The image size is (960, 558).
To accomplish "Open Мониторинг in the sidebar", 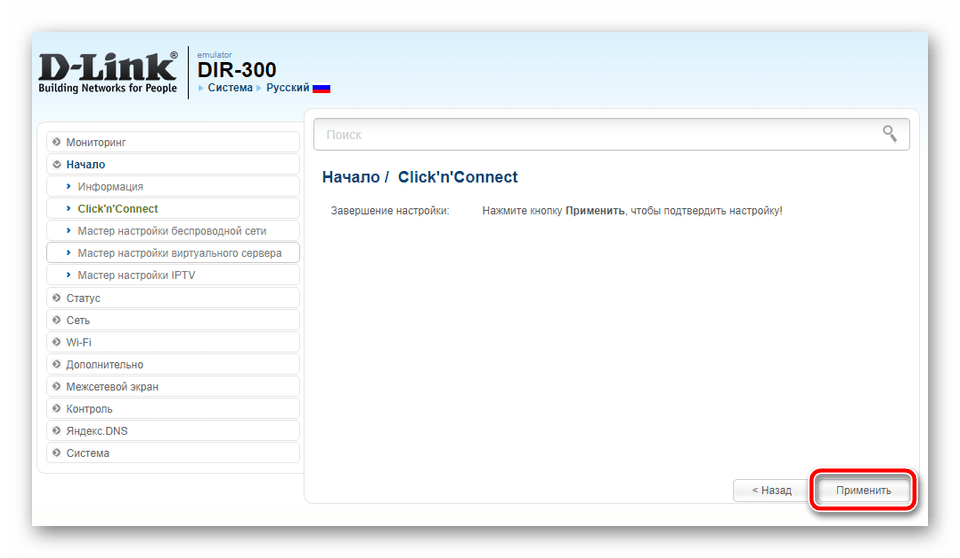I will pyautogui.click(x=173, y=142).
